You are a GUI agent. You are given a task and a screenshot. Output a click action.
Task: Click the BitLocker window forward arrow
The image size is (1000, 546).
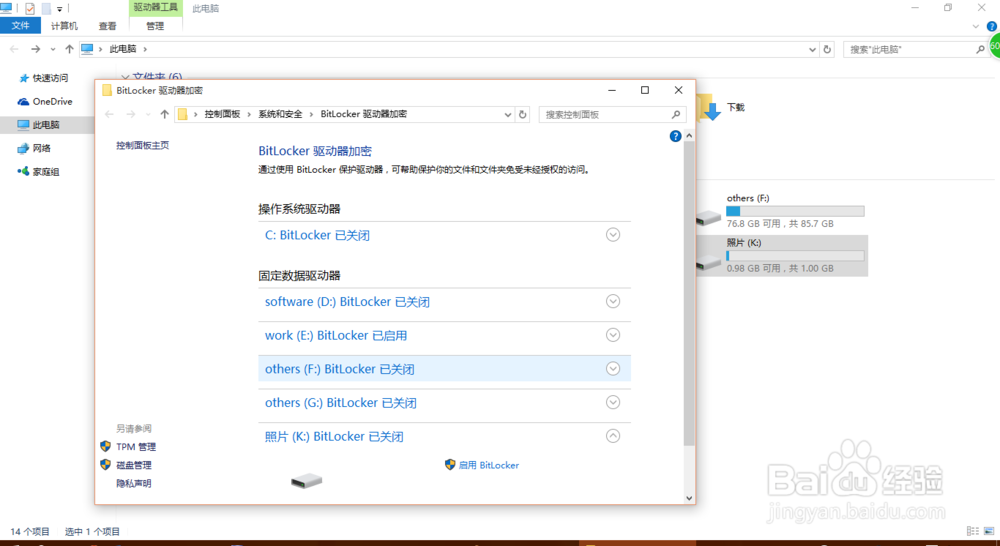click(x=131, y=114)
